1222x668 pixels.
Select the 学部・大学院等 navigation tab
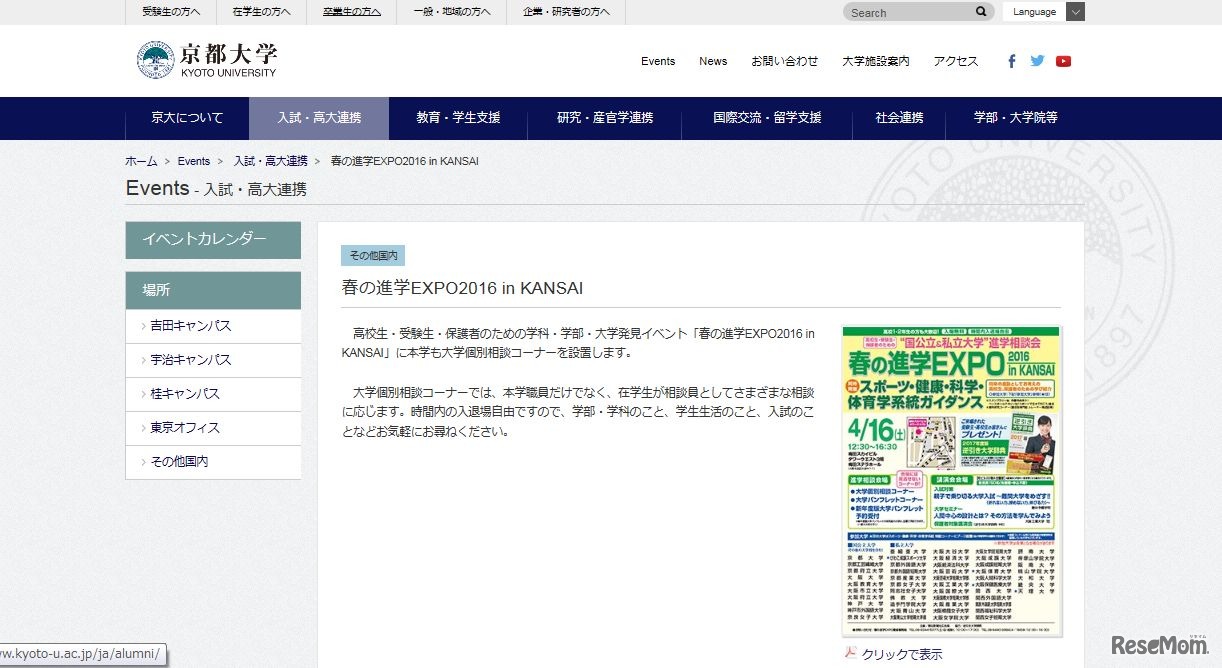point(1015,118)
